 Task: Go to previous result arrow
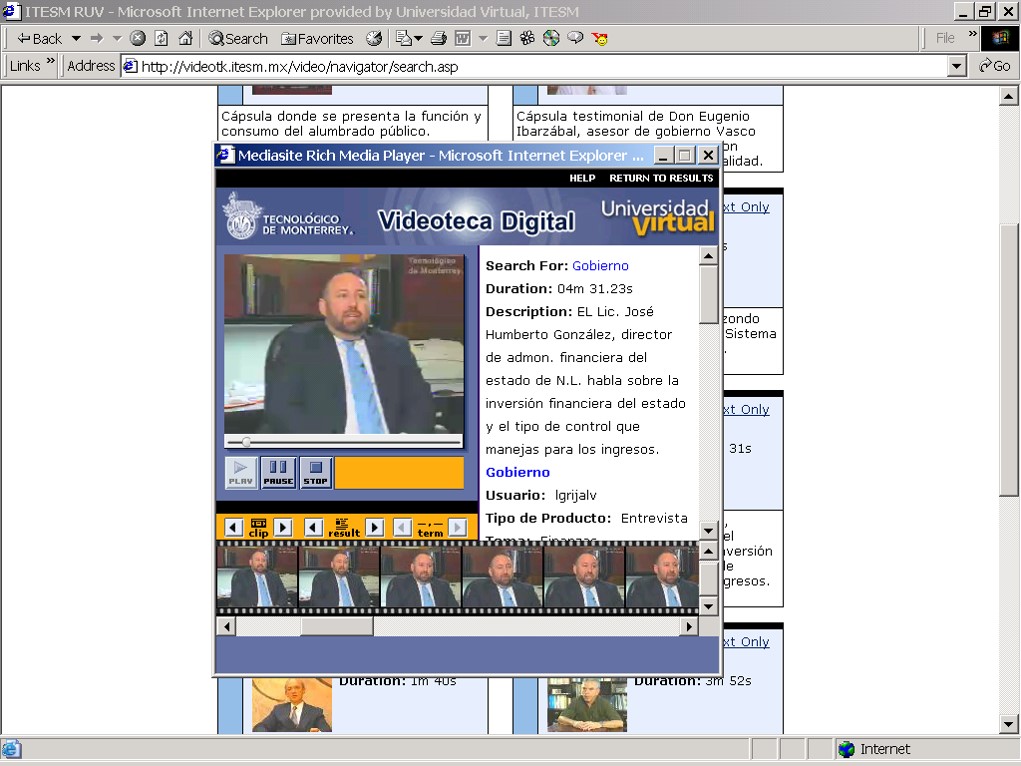[314, 527]
